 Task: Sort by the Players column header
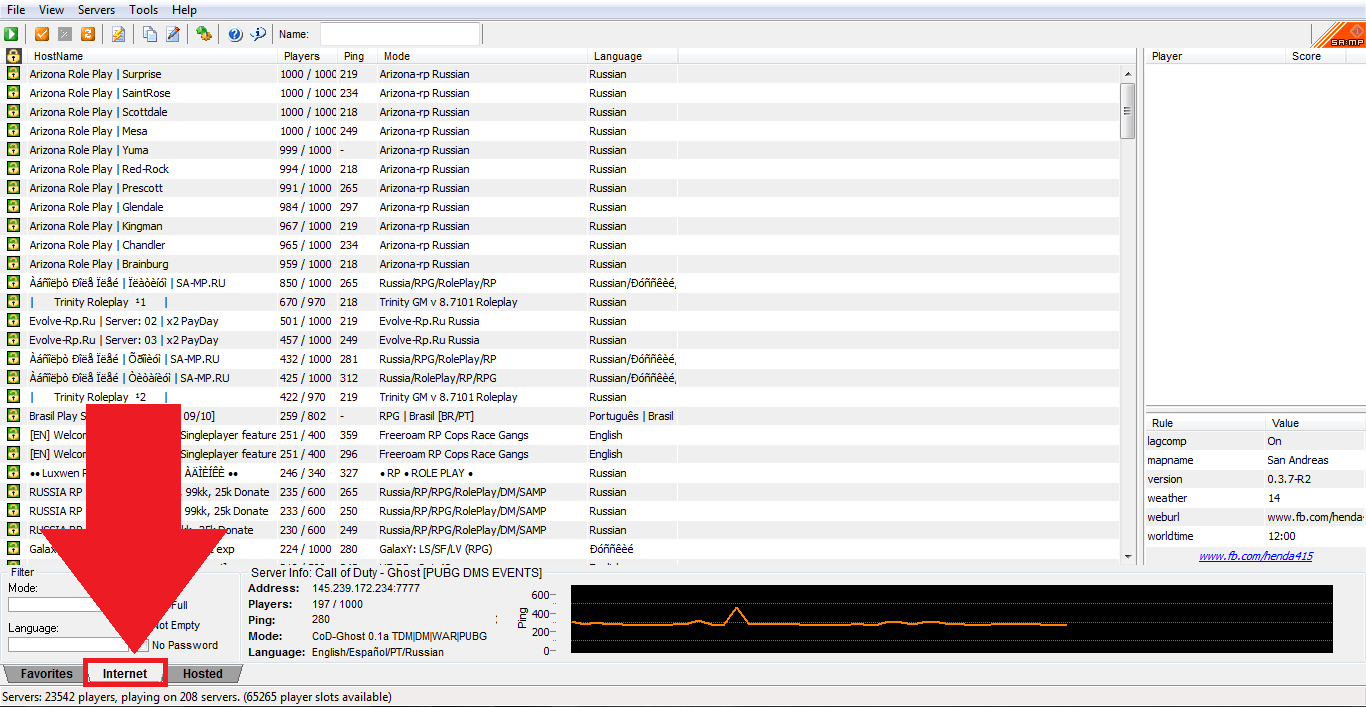pos(307,56)
